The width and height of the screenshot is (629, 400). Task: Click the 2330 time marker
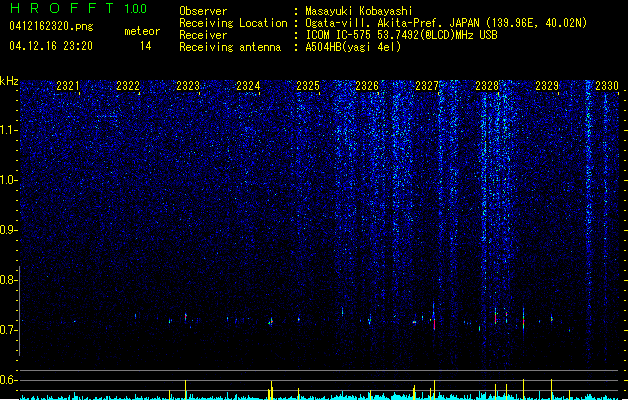pyautogui.click(x=607, y=86)
